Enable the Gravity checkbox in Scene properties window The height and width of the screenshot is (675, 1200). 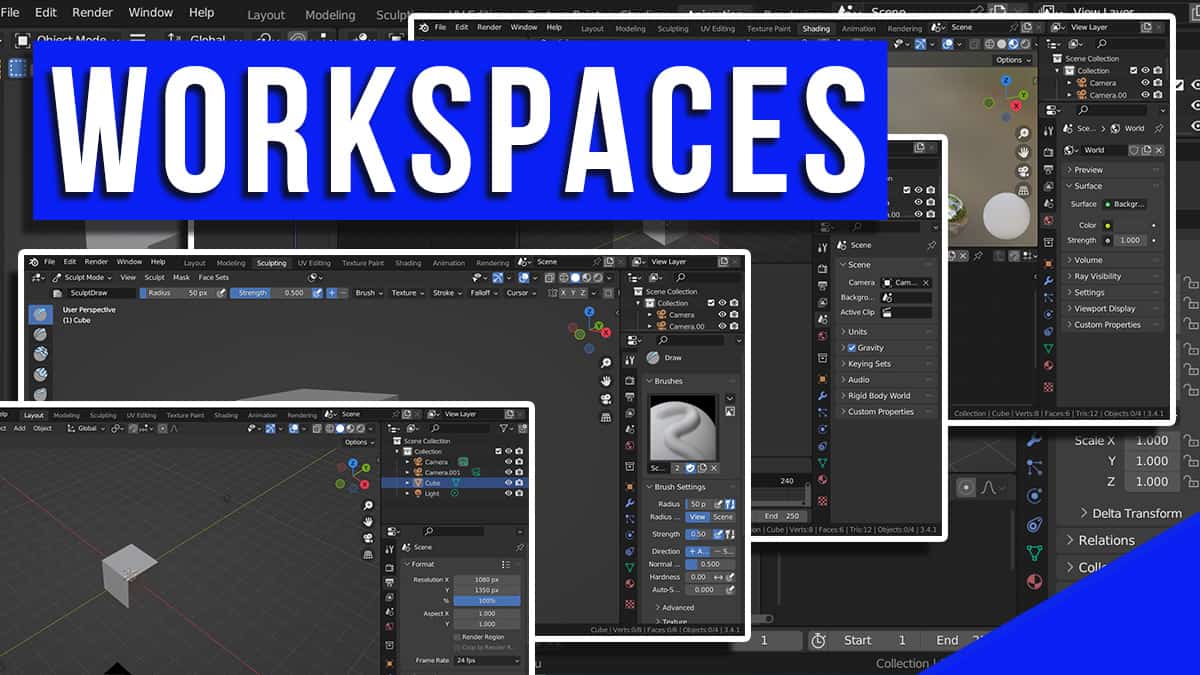point(852,348)
